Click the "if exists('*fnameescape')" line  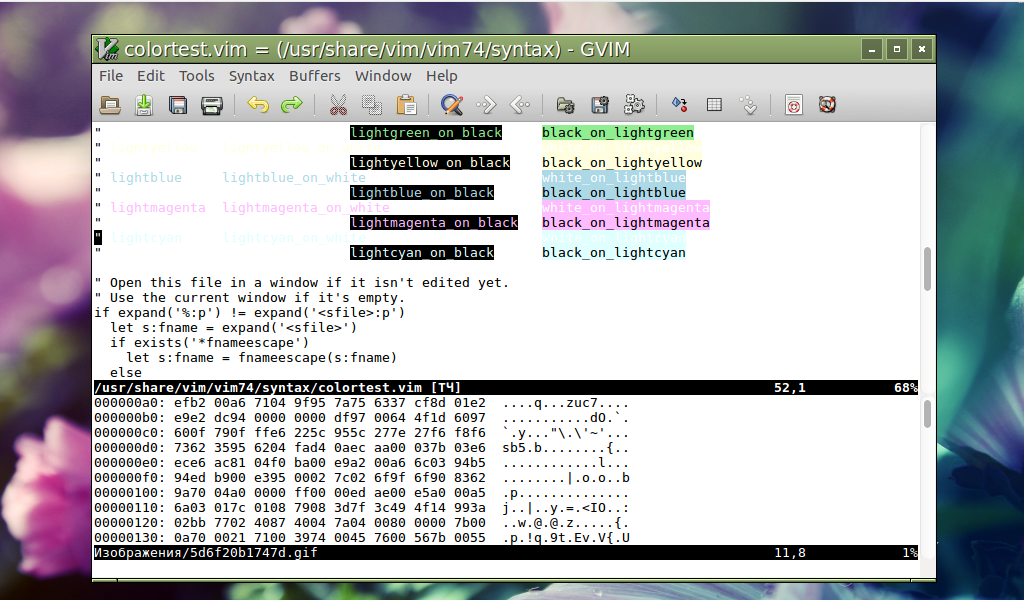tap(210, 343)
